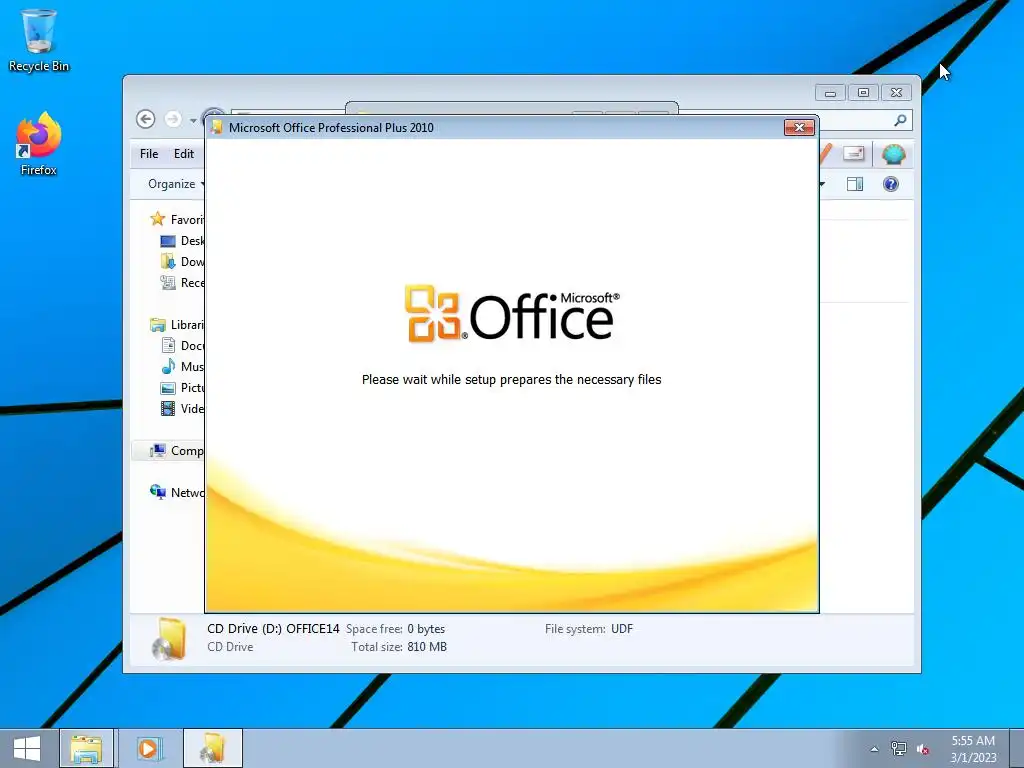This screenshot has height=768, width=1024.
Task: Click "Space free: 0 bytes" in details pane
Action: [395, 629]
